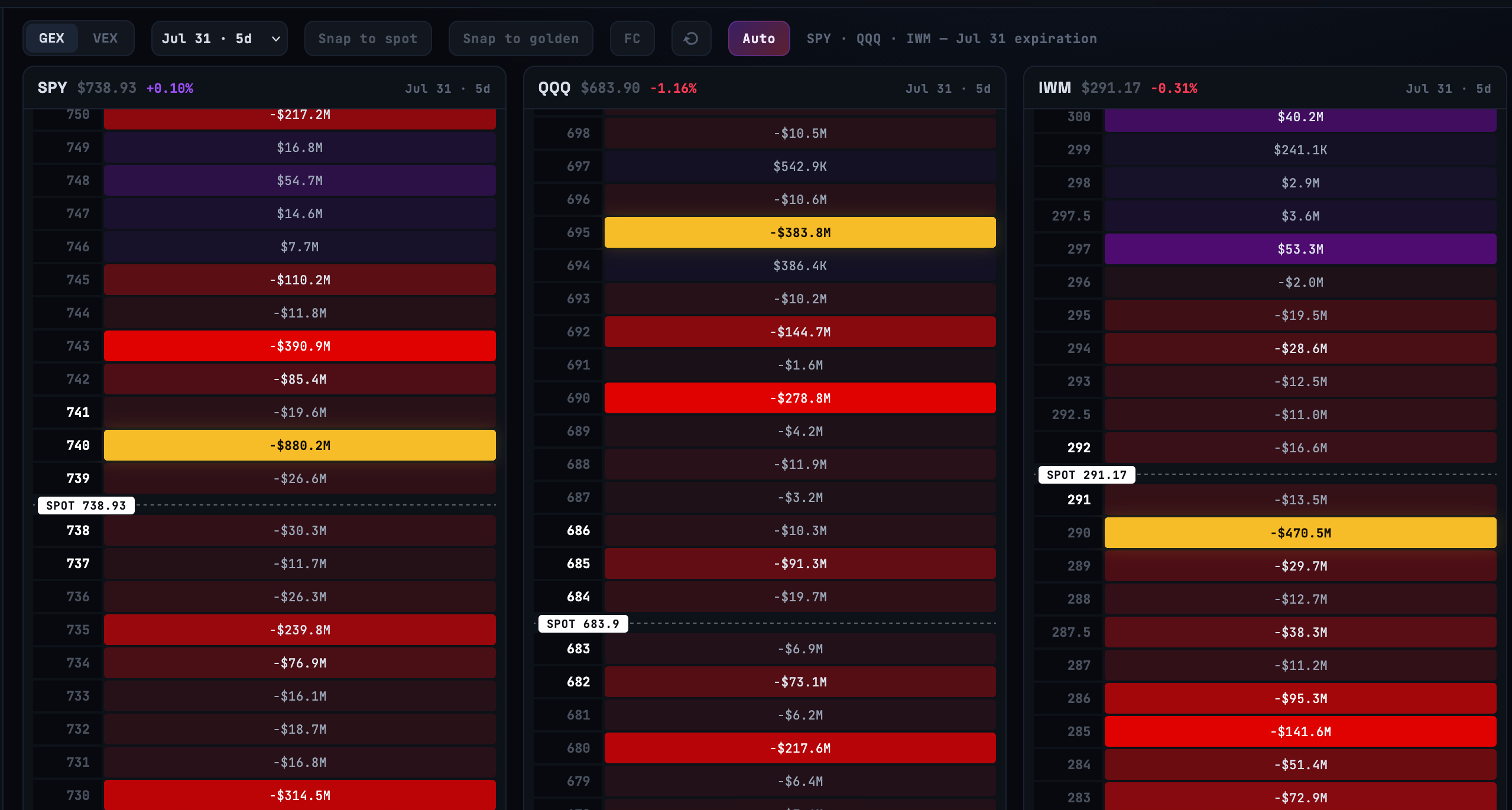Viewport: 1512px width, 810px height.
Task: Toggle the Auto mode button
Action: 758,38
